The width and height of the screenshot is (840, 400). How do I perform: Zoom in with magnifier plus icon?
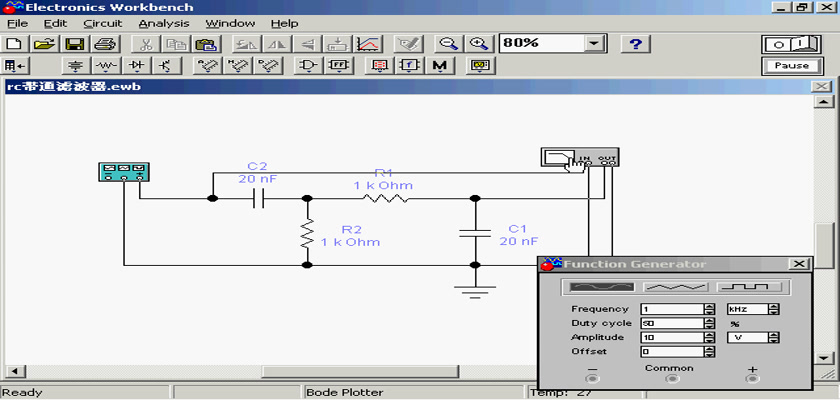coord(478,44)
